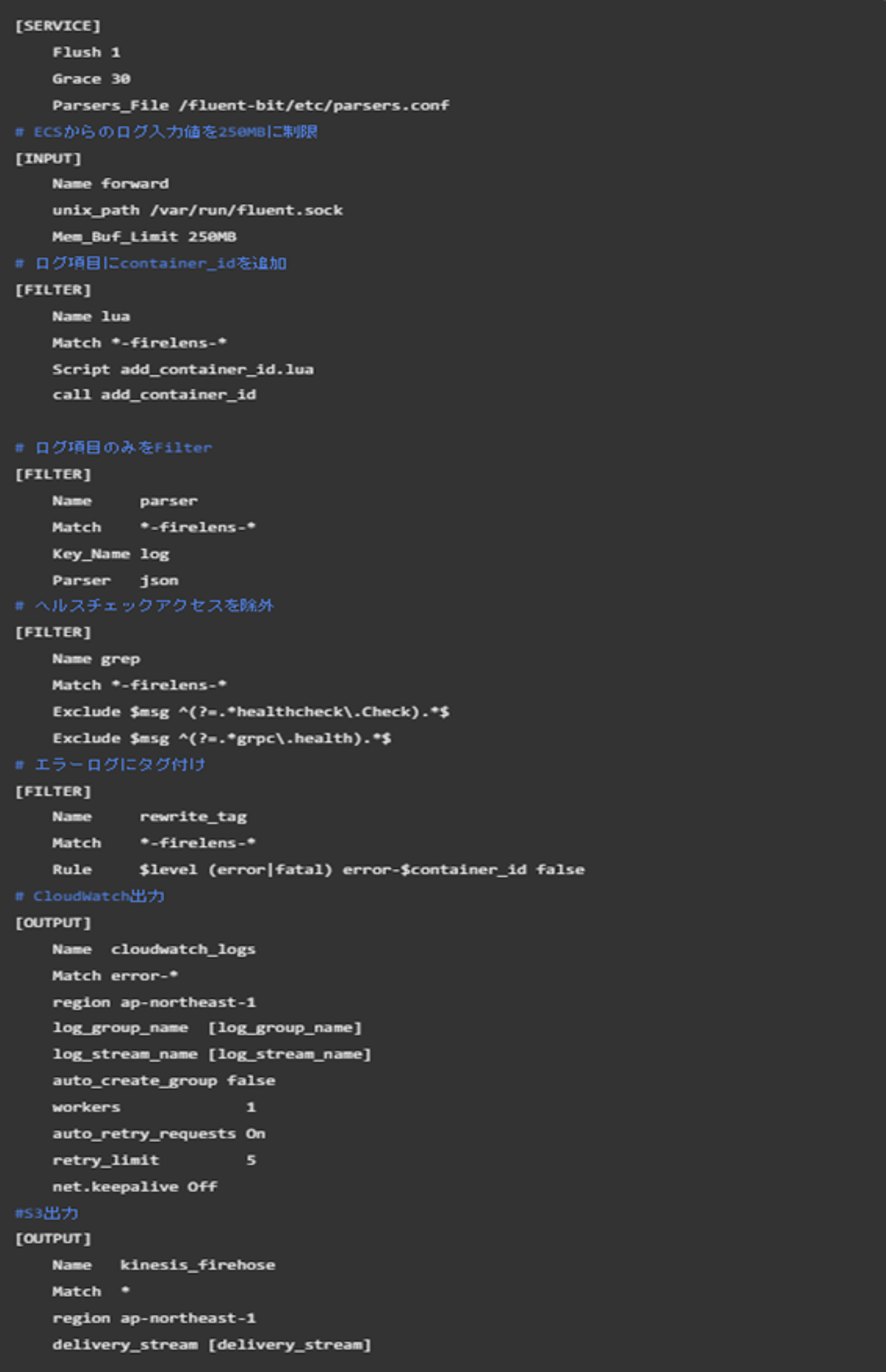
Task: Click the Name kinesis_firehose line
Action: point(164,1265)
